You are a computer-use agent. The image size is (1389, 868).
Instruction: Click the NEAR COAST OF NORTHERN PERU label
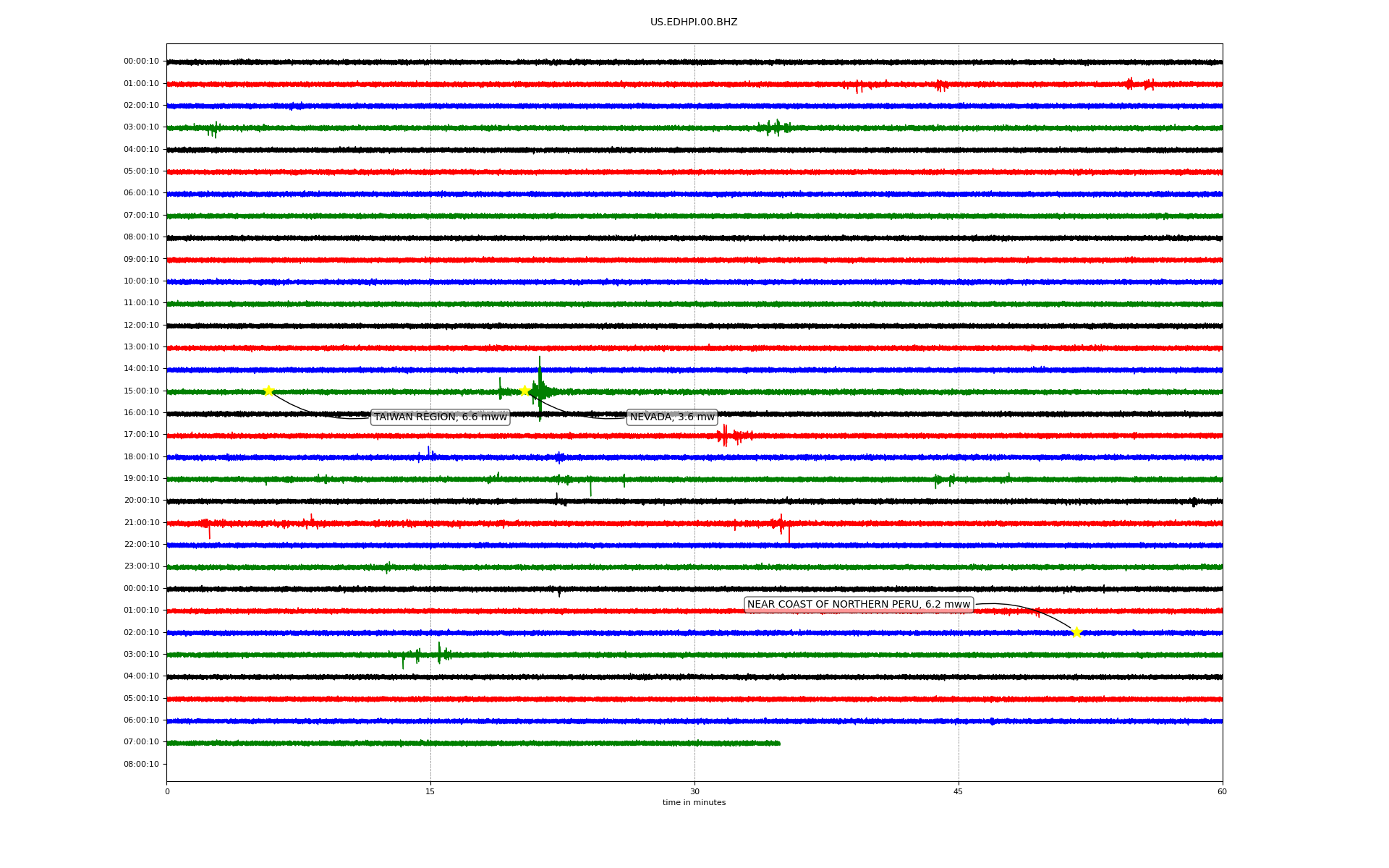[x=858, y=605]
